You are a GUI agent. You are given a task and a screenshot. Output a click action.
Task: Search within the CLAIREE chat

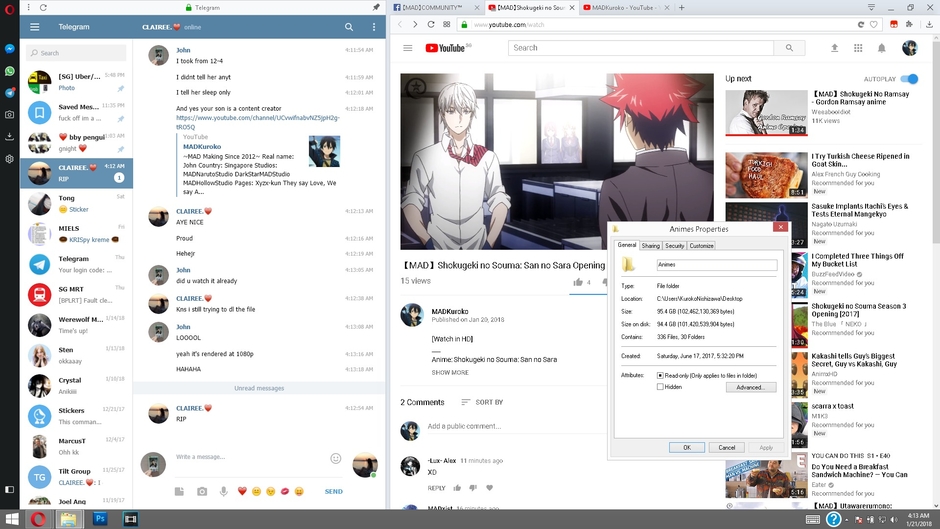(x=349, y=27)
